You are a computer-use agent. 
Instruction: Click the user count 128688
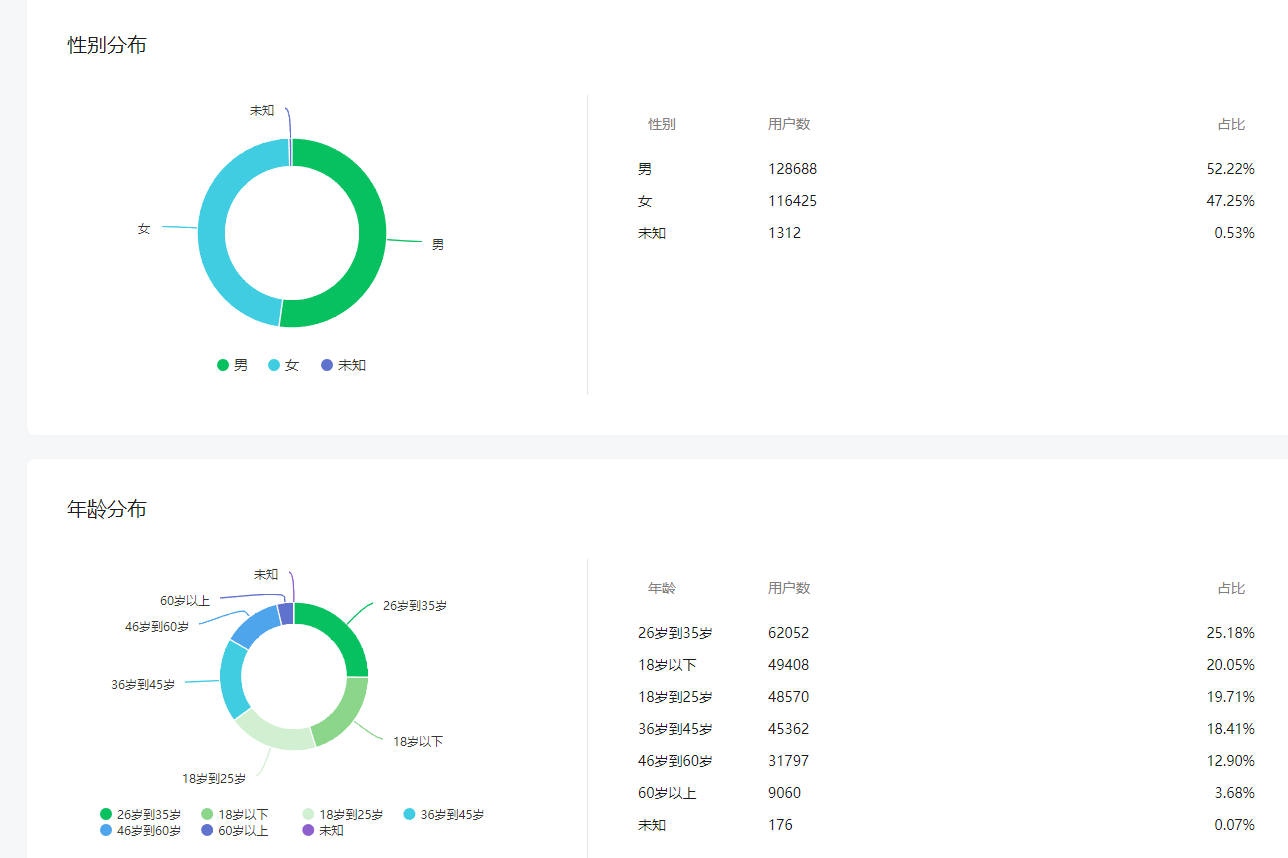pyautogui.click(x=793, y=169)
